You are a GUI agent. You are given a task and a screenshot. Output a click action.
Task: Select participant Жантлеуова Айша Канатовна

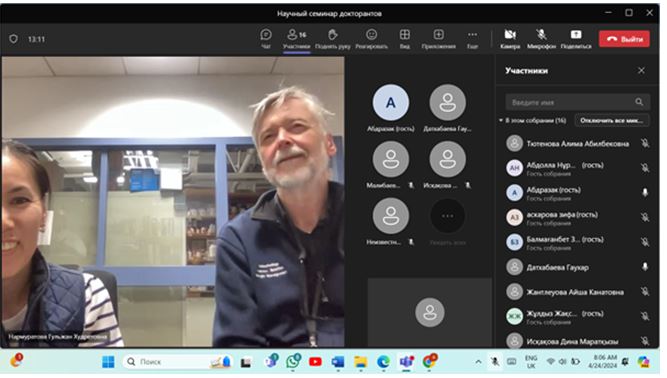coord(577,292)
